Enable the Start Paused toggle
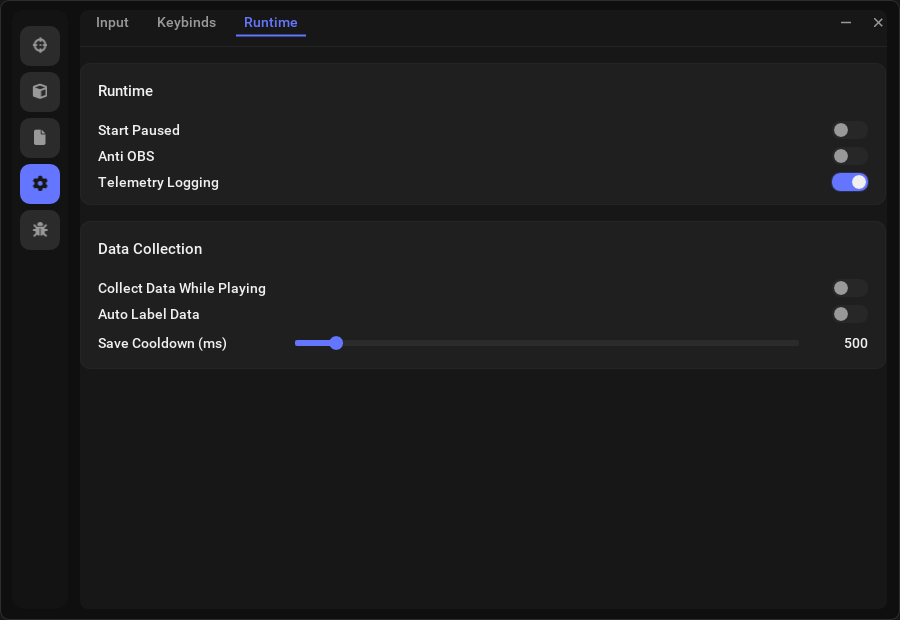This screenshot has width=900, height=620. [849, 130]
